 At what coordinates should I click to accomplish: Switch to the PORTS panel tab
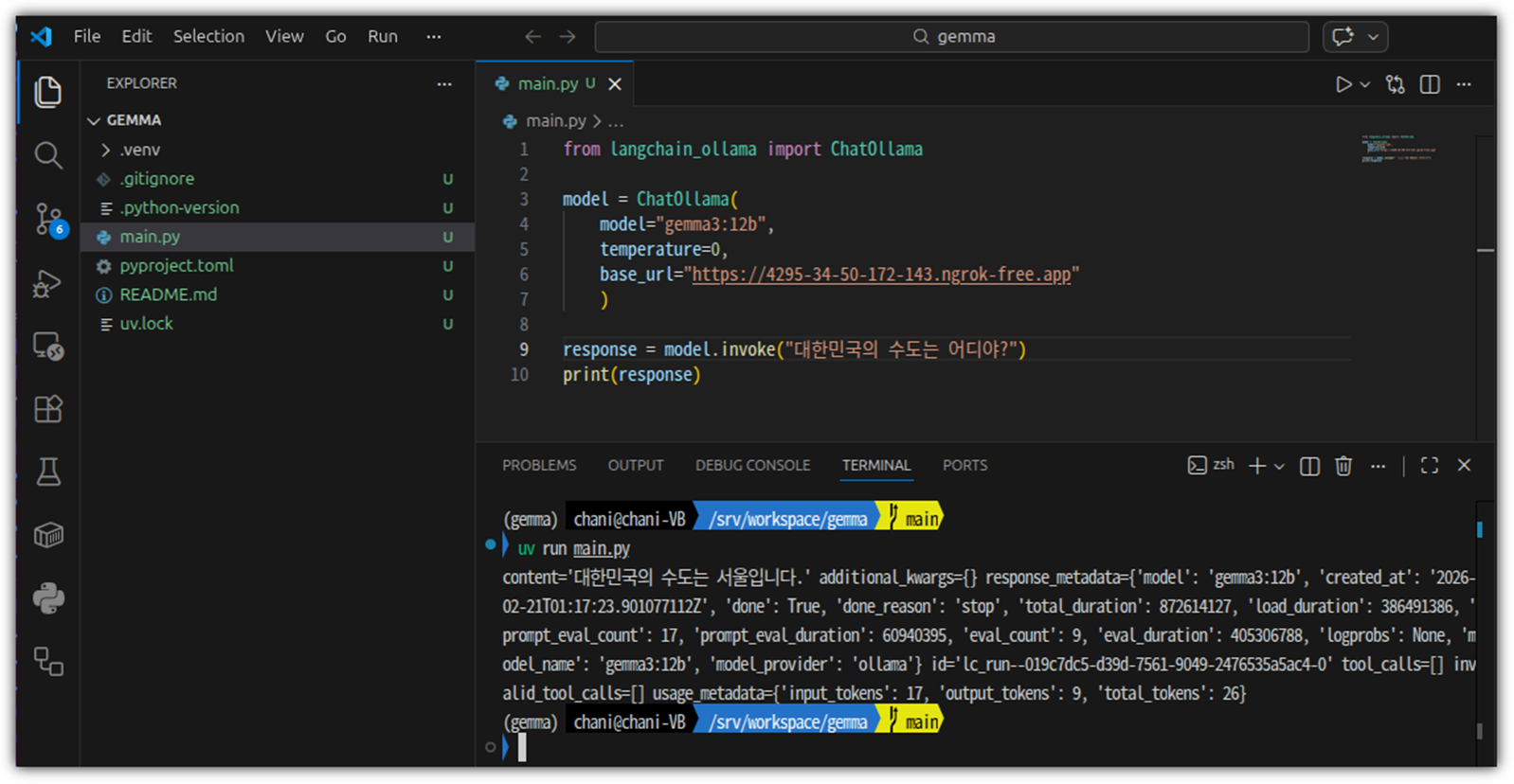tap(964, 465)
